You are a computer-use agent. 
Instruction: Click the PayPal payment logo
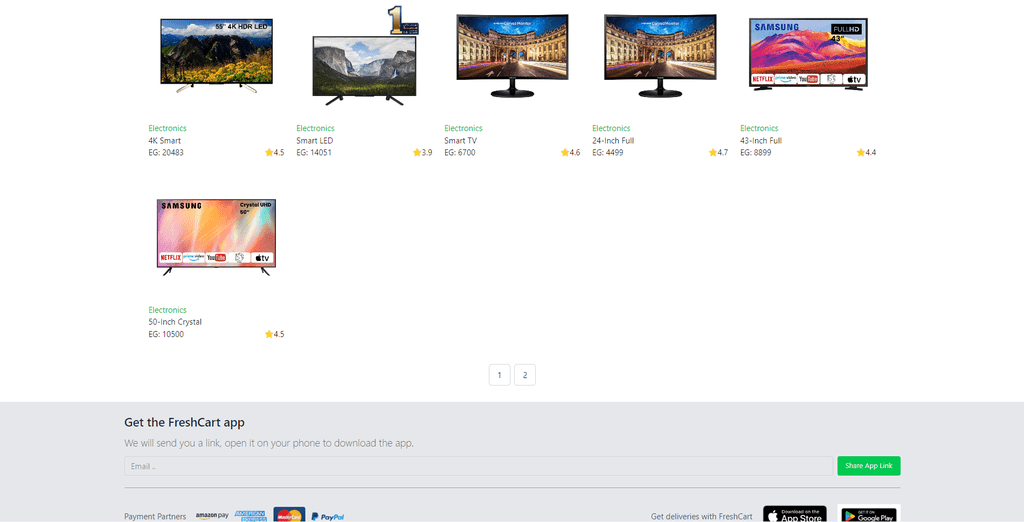point(328,516)
